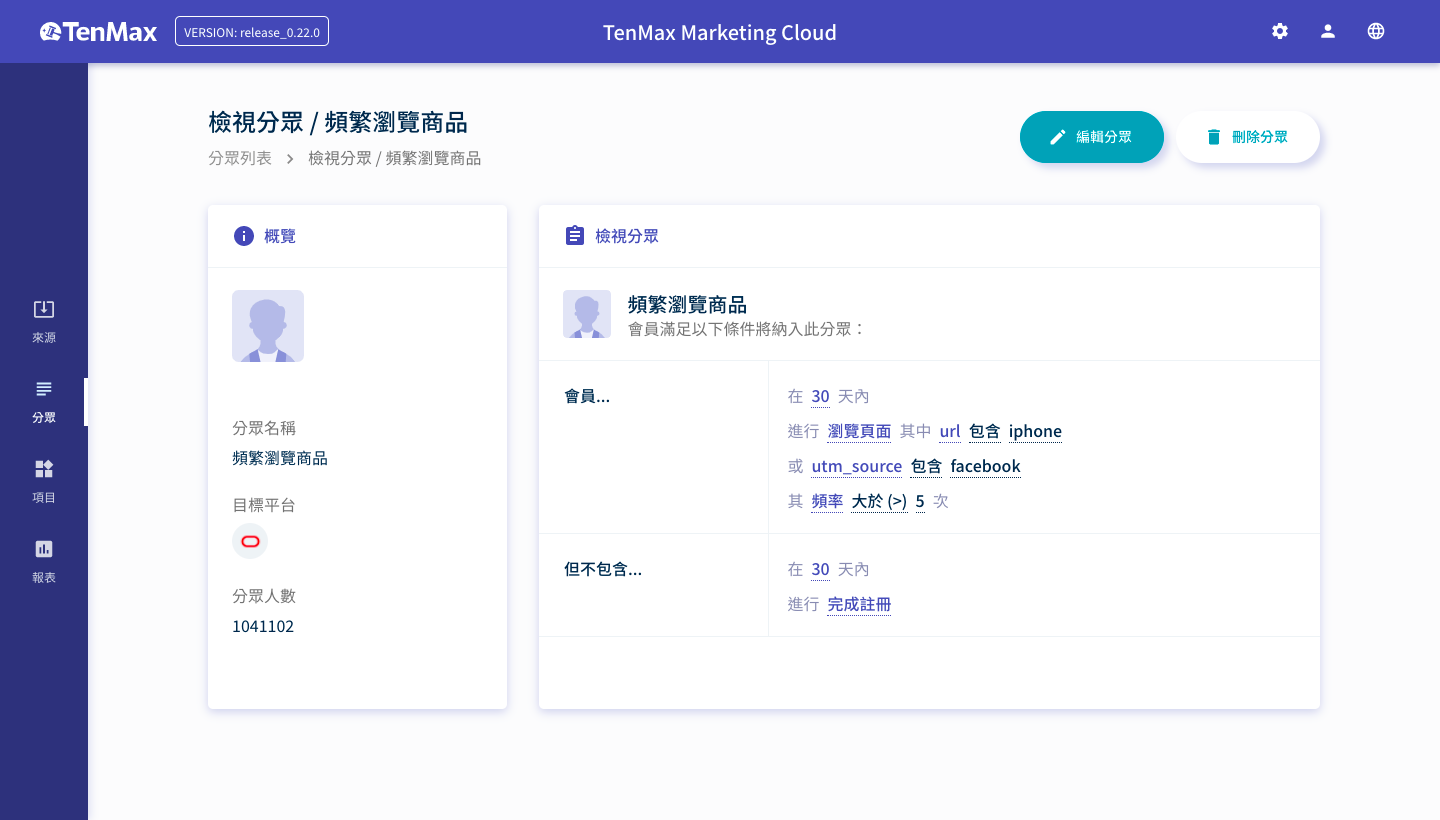Open the 來源 sidebar section
The image size is (1440, 820).
[x=44, y=322]
